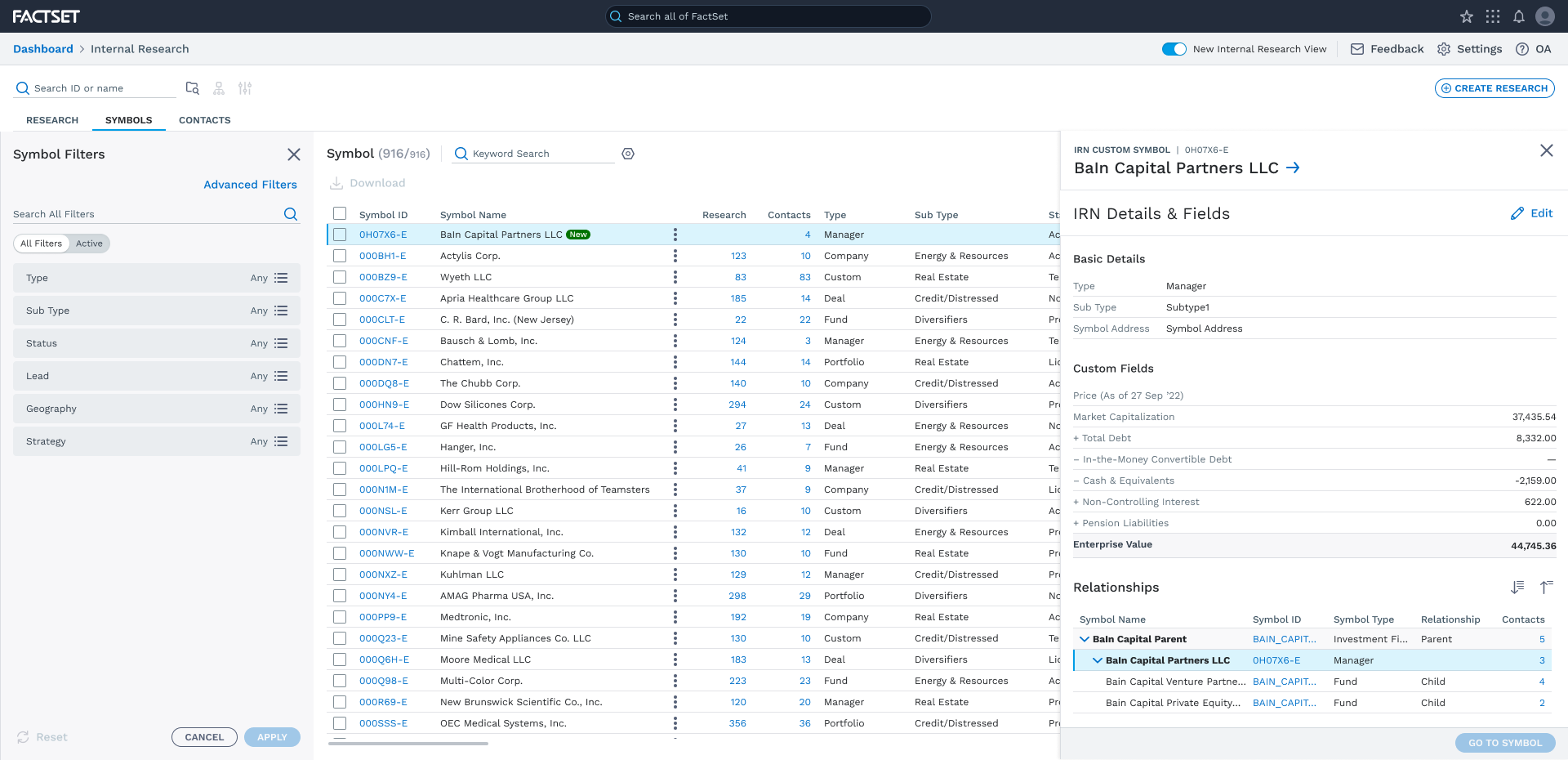Open the notifications bell
Image resolution: width=1568 pixels, height=760 pixels.
pyautogui.click(x=1519, y=16)
